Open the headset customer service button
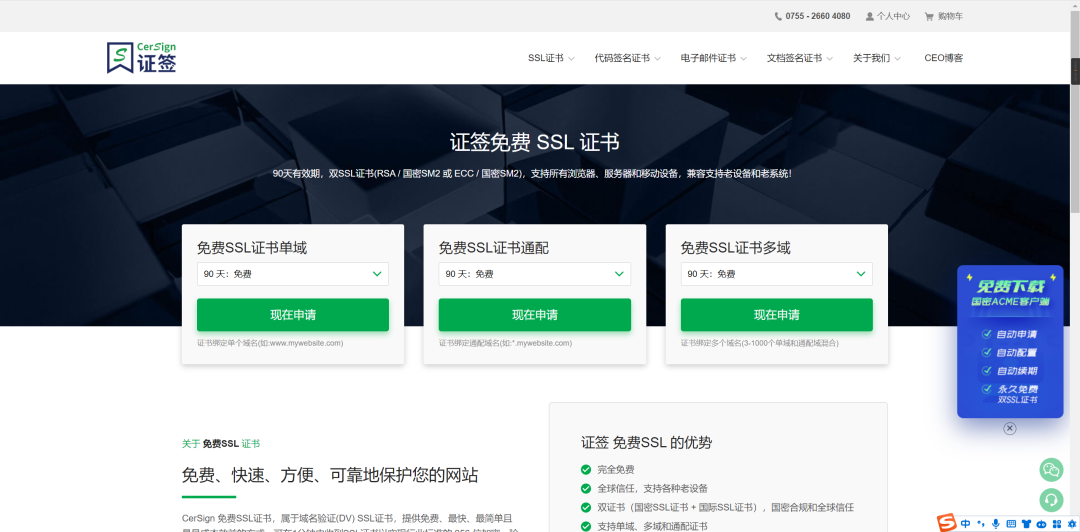 1051,500
